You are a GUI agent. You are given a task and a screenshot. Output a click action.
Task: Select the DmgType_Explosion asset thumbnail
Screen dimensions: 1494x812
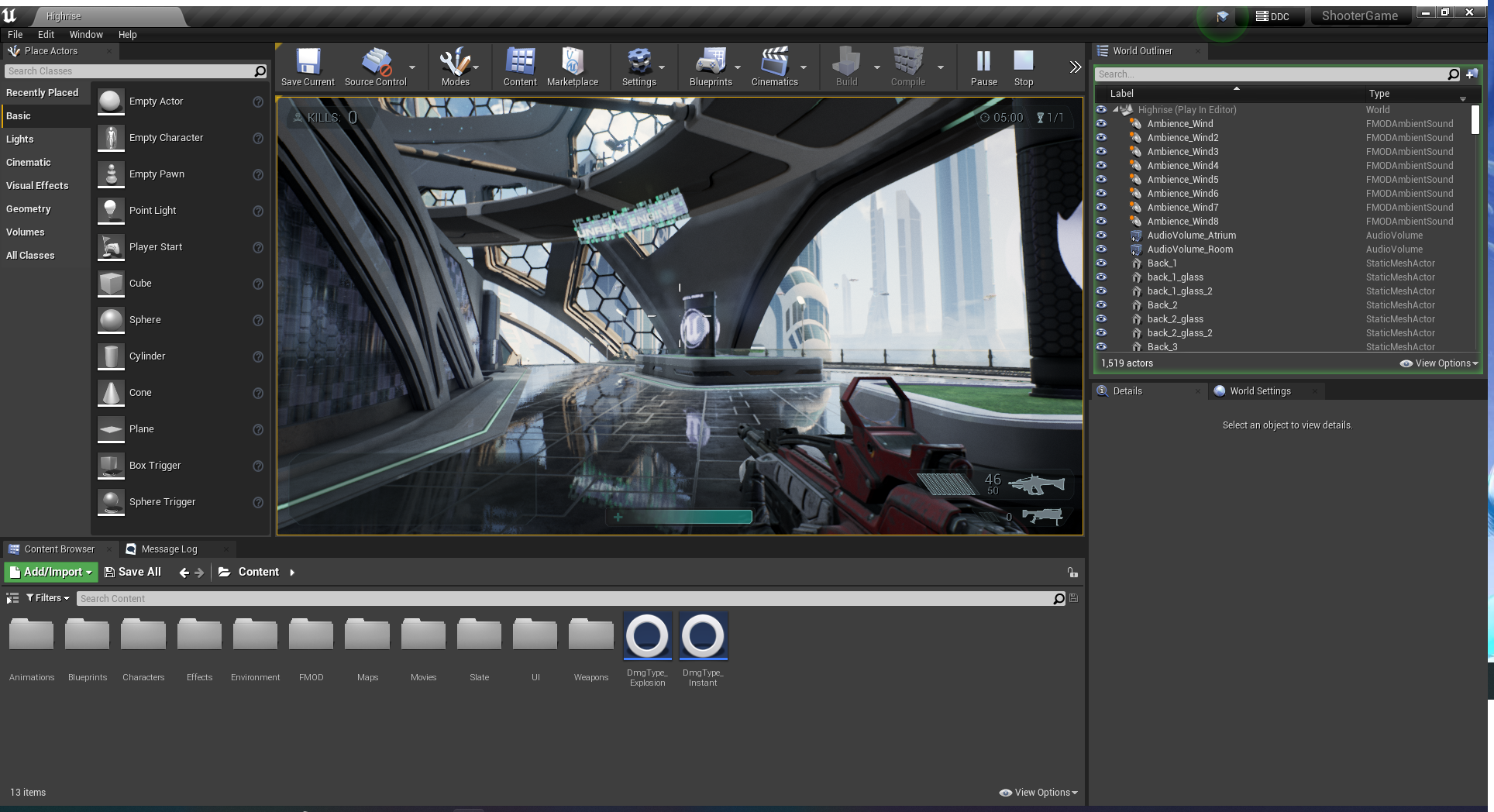point(647,636)
